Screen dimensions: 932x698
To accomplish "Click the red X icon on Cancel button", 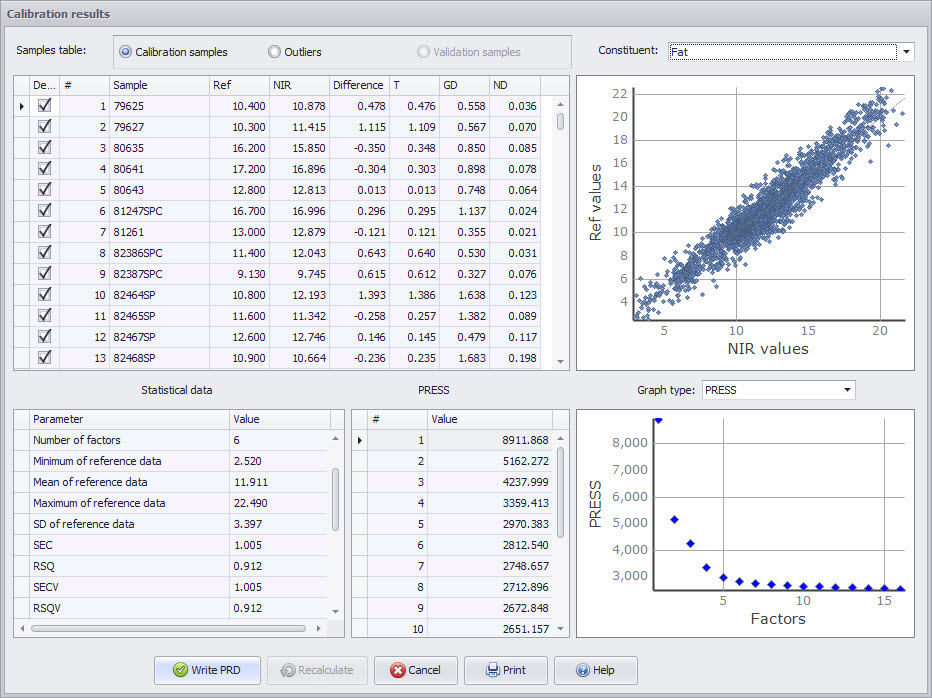I will (x=398, y=670).
